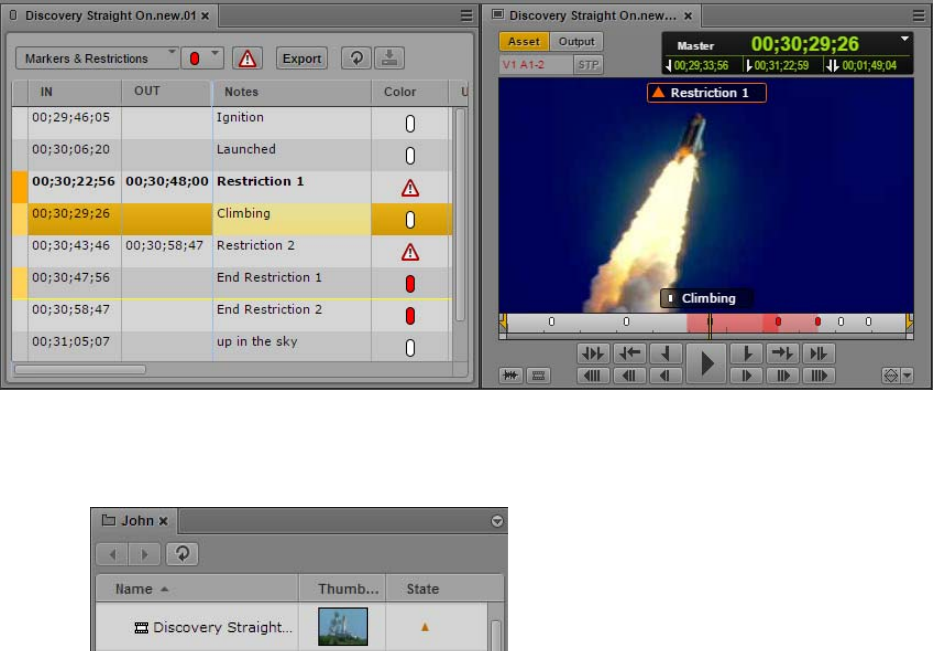933x651 pixels.
Task: Step forward one frame
Action: [746, 375]
